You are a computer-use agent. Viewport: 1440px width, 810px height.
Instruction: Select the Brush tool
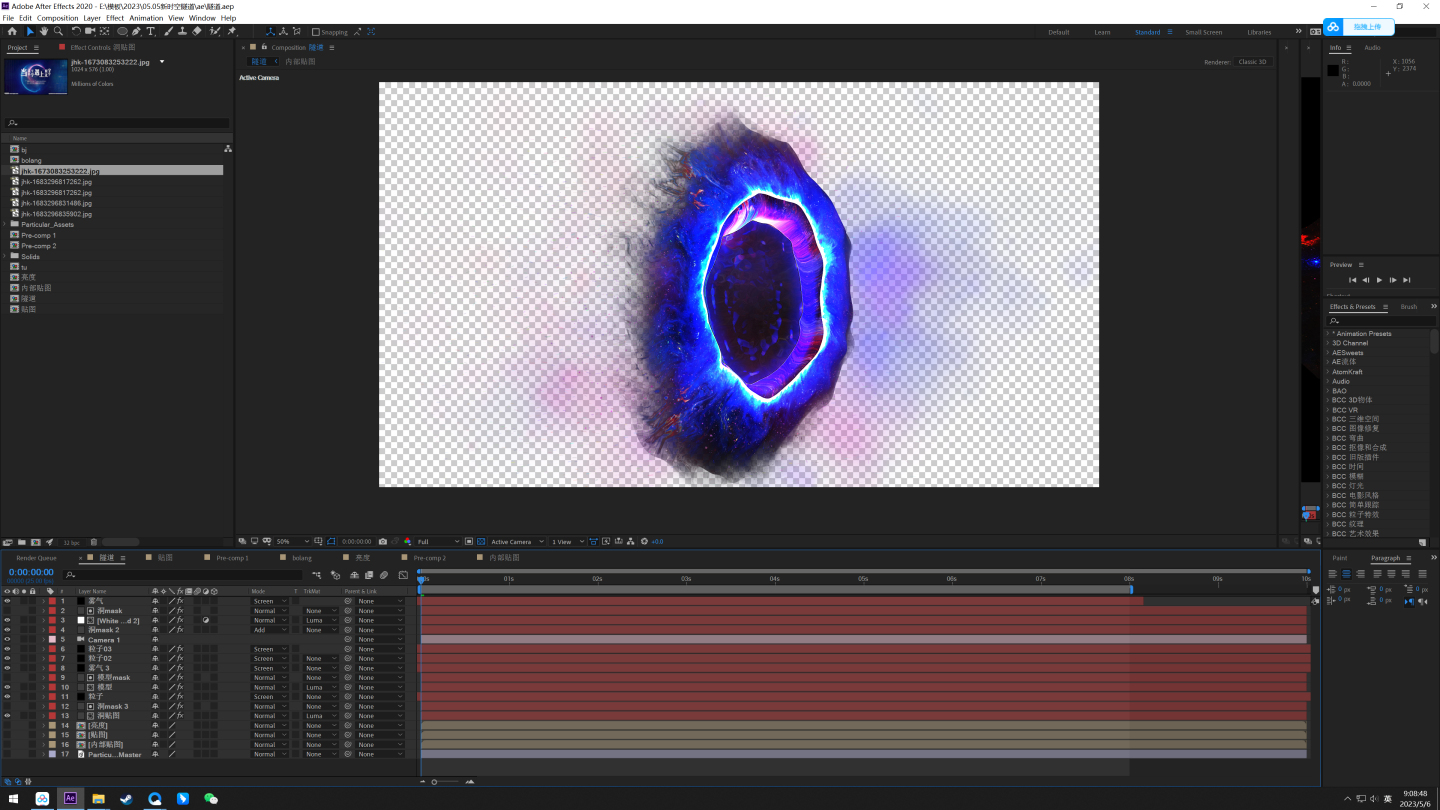[168, 31]
